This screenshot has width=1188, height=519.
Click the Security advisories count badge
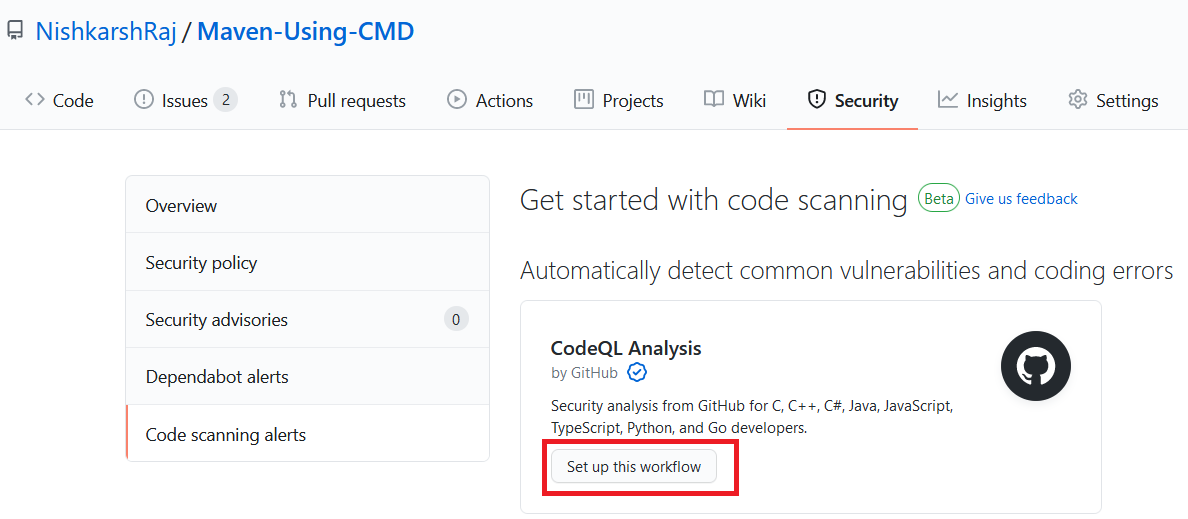[x=456, y=320]
